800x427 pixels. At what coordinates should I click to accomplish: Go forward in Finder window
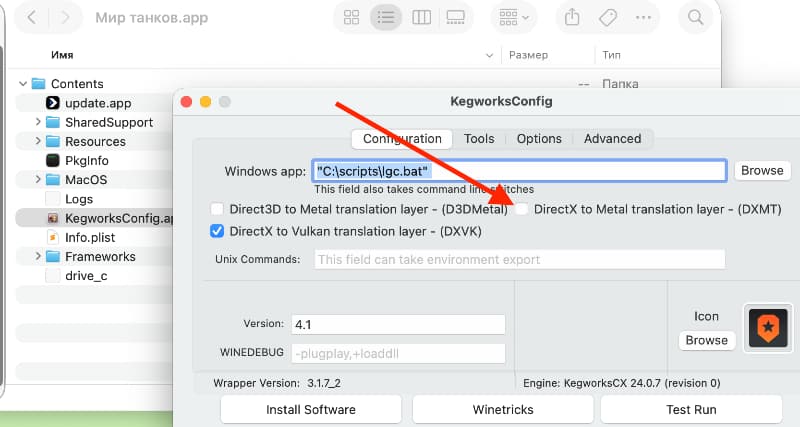coord(65,18)
